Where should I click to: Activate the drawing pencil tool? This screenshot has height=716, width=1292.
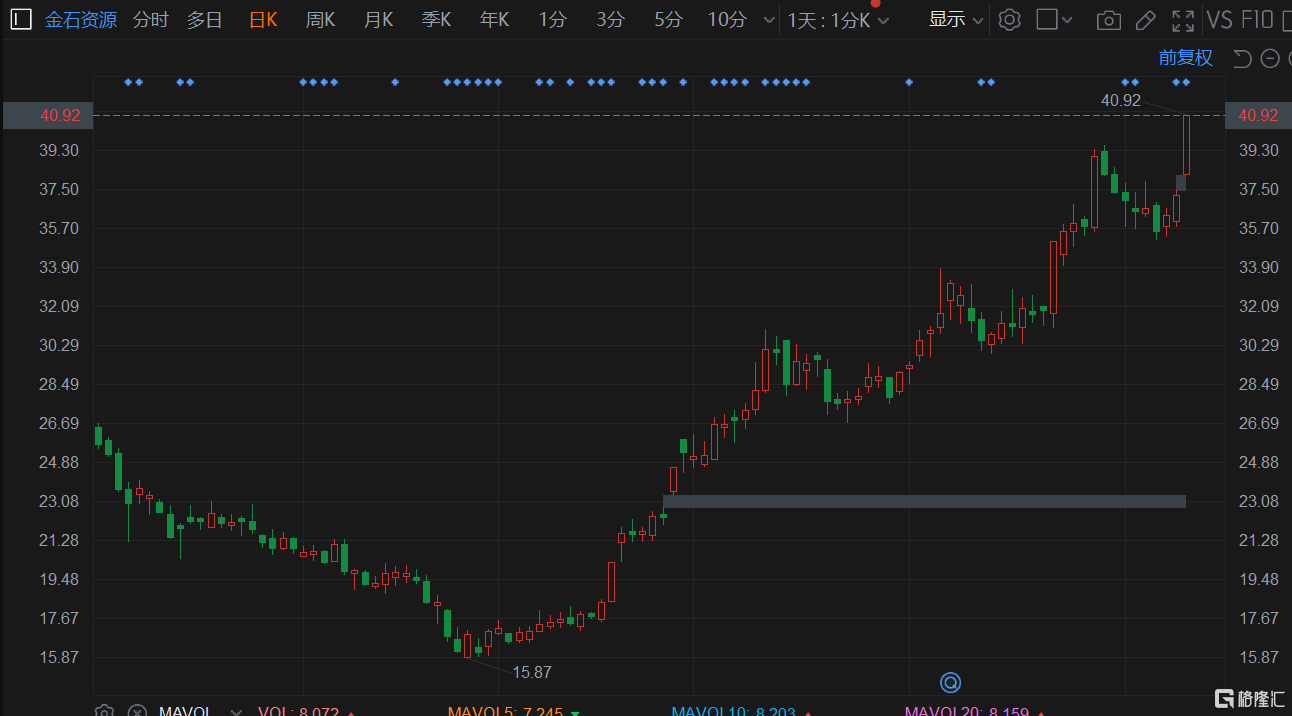(x=1146, y=20)
